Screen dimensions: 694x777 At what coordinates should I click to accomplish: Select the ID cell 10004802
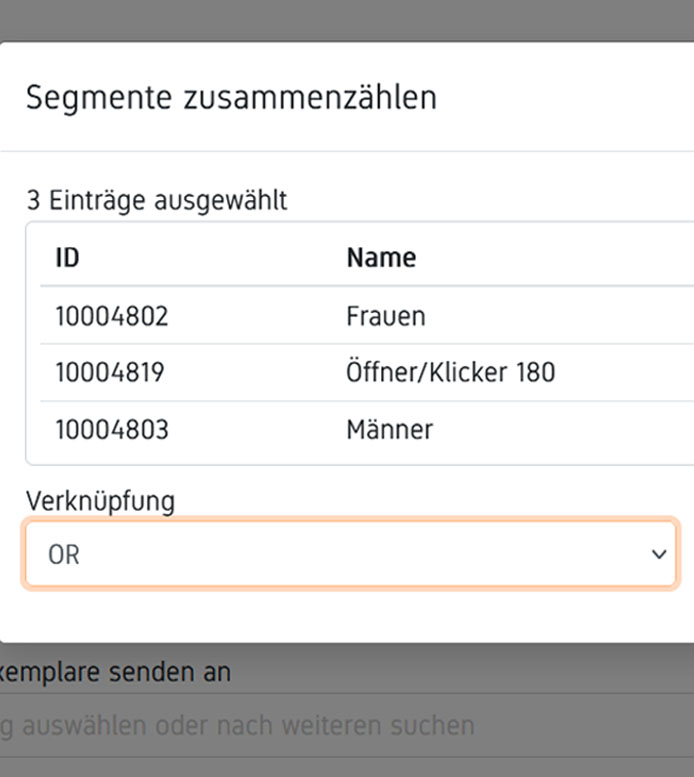point(111,316)
